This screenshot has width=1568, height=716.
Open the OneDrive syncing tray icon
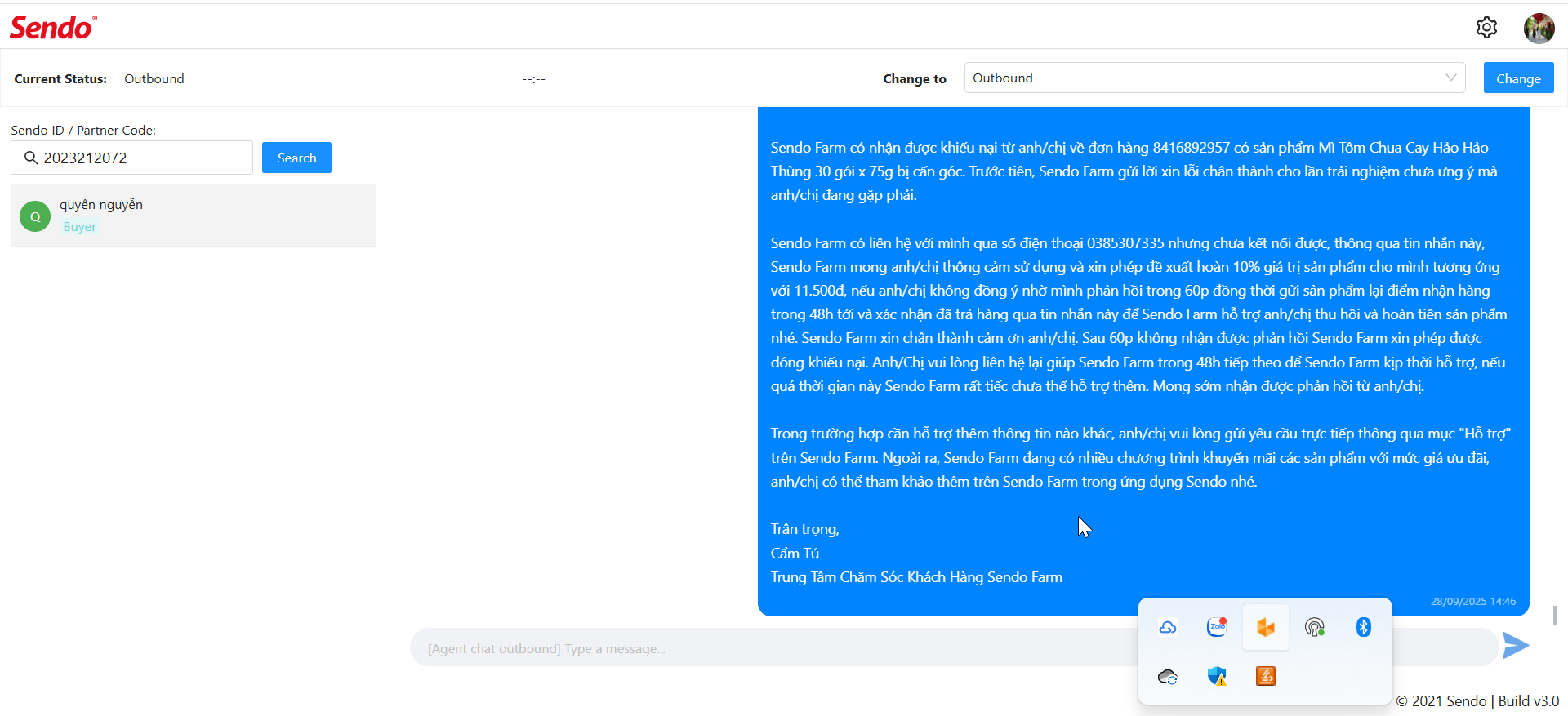pyautogui.click(x=1168, y=676)
